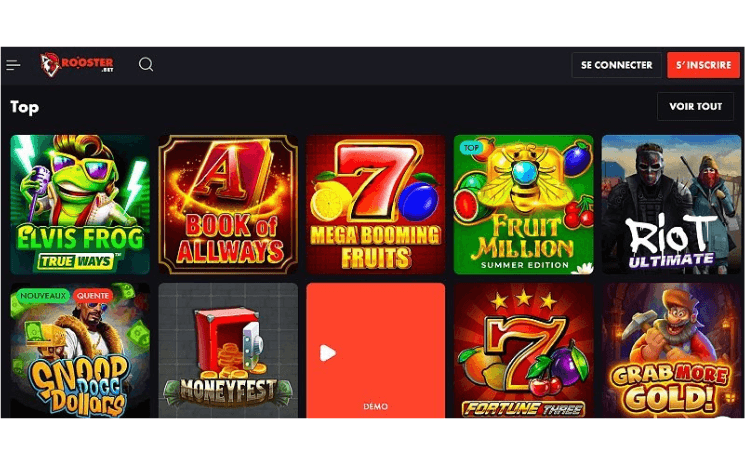Select Moneyfest game thumbnail

click(x=228, y=351)
